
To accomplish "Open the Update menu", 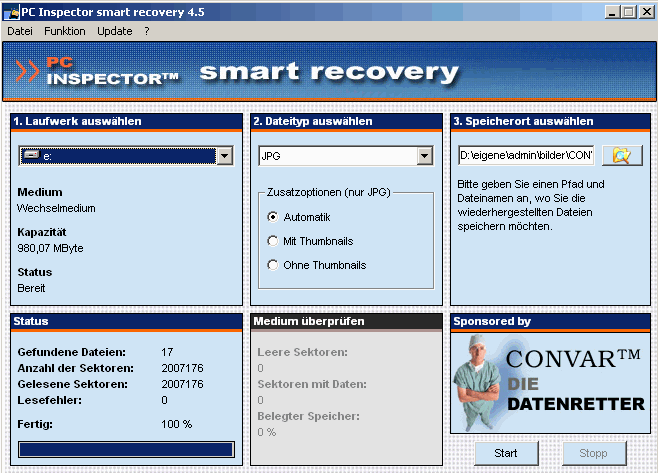I will [115, 31].
